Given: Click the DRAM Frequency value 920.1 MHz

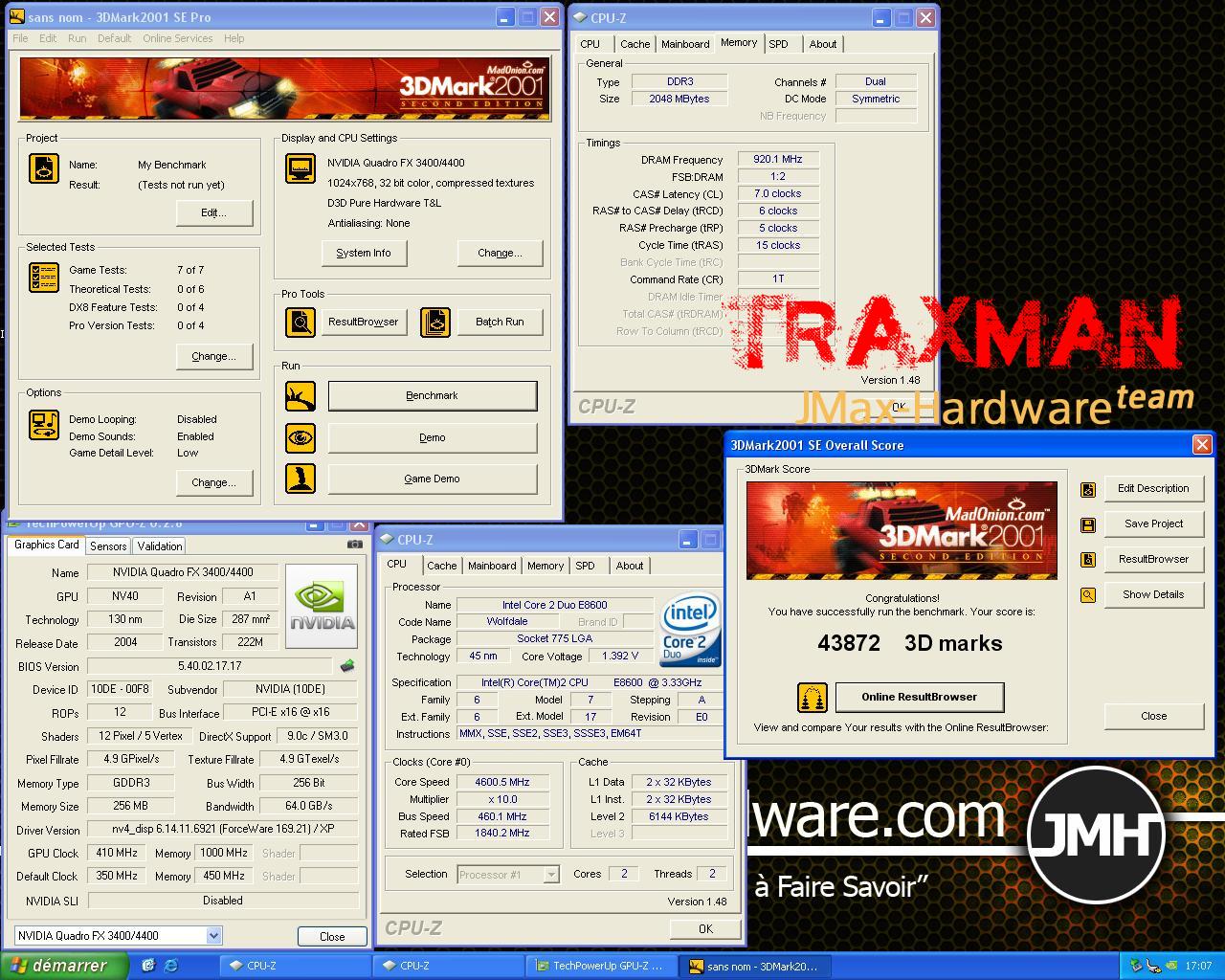Looking at the screenshot, I should (778, 160).
